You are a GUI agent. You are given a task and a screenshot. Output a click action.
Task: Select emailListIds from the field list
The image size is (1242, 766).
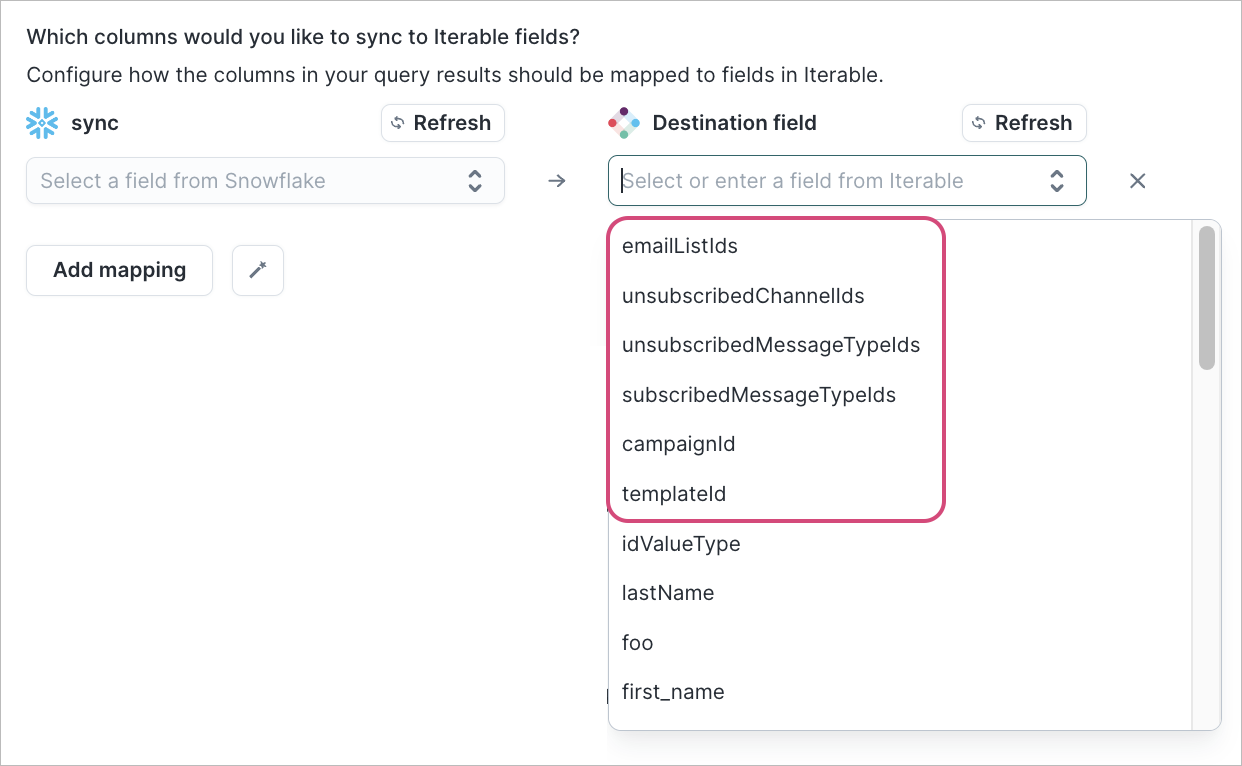coord(677,245)
